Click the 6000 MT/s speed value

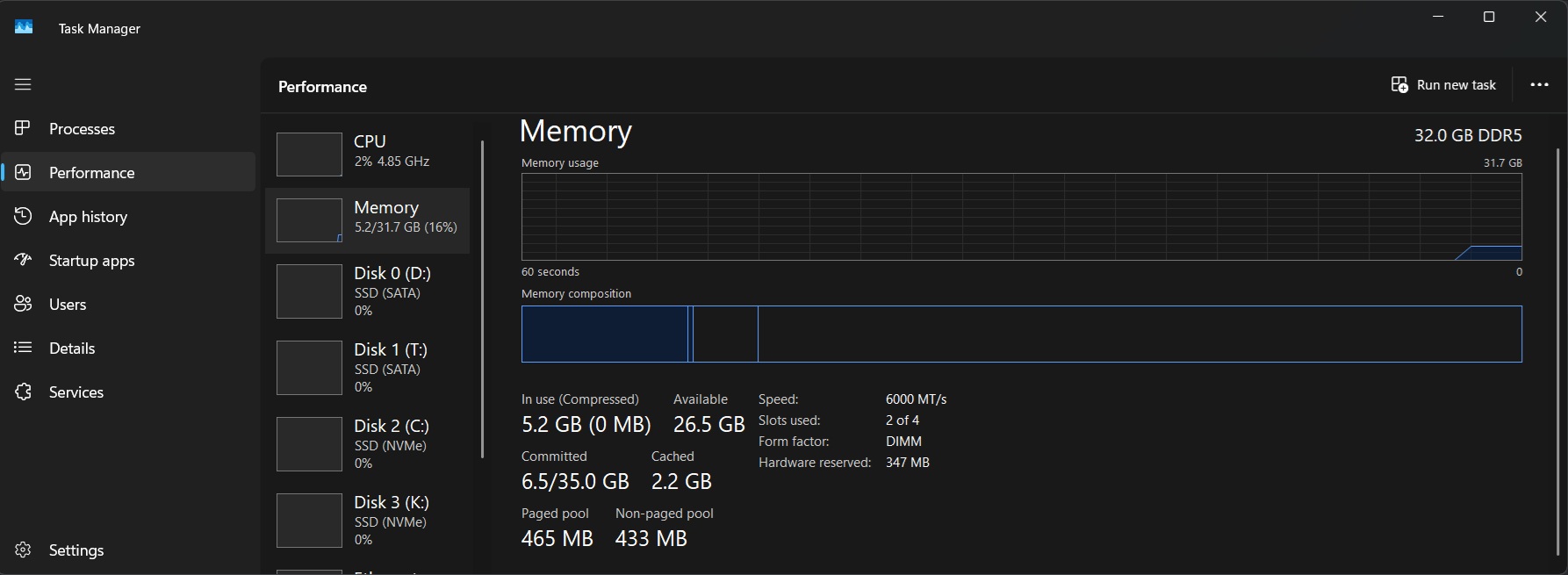916,399
